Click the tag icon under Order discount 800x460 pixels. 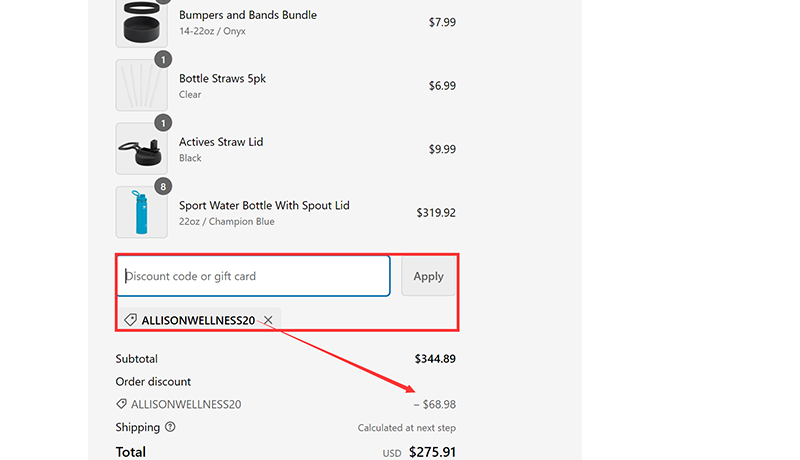(122, 404)
